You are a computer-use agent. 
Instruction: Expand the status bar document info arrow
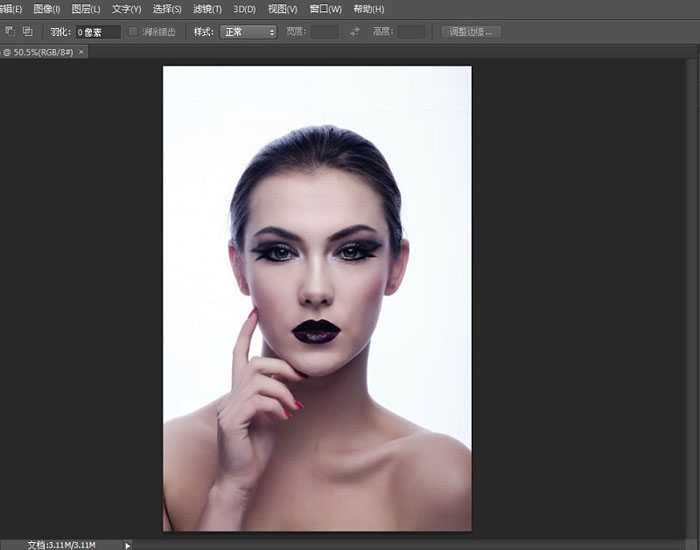127,545
